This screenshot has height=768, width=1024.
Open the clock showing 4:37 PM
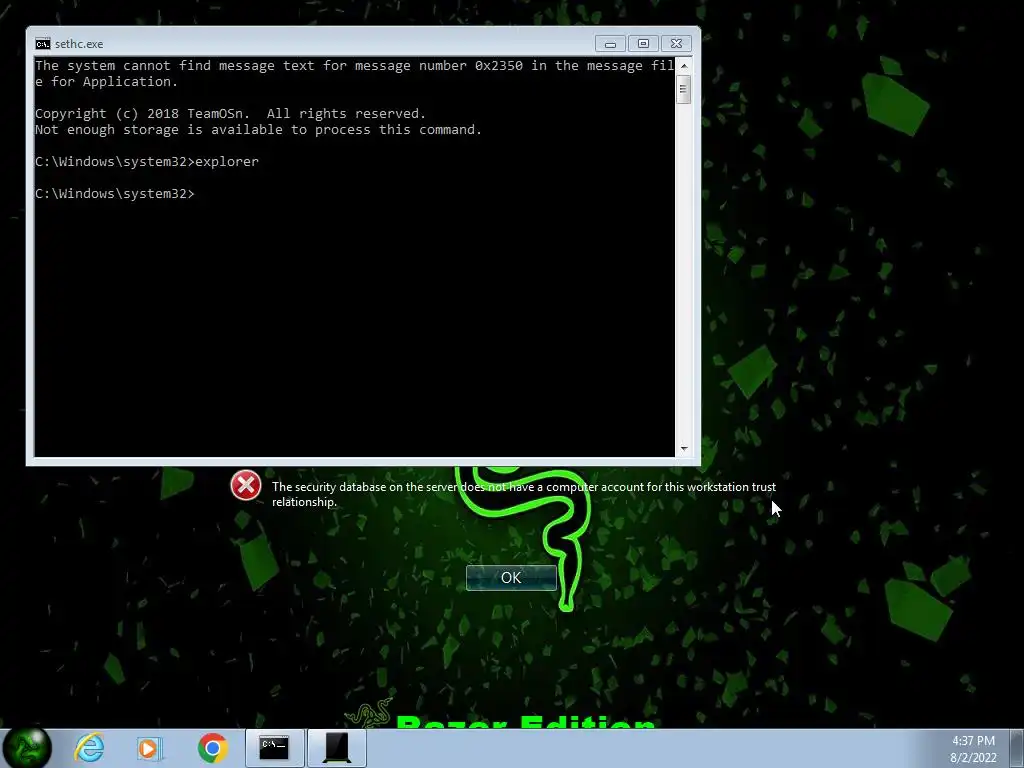[x=973, y=741]
